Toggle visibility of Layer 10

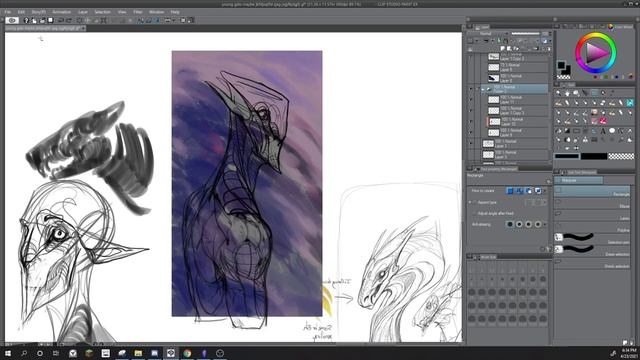[x=471, y=121]
